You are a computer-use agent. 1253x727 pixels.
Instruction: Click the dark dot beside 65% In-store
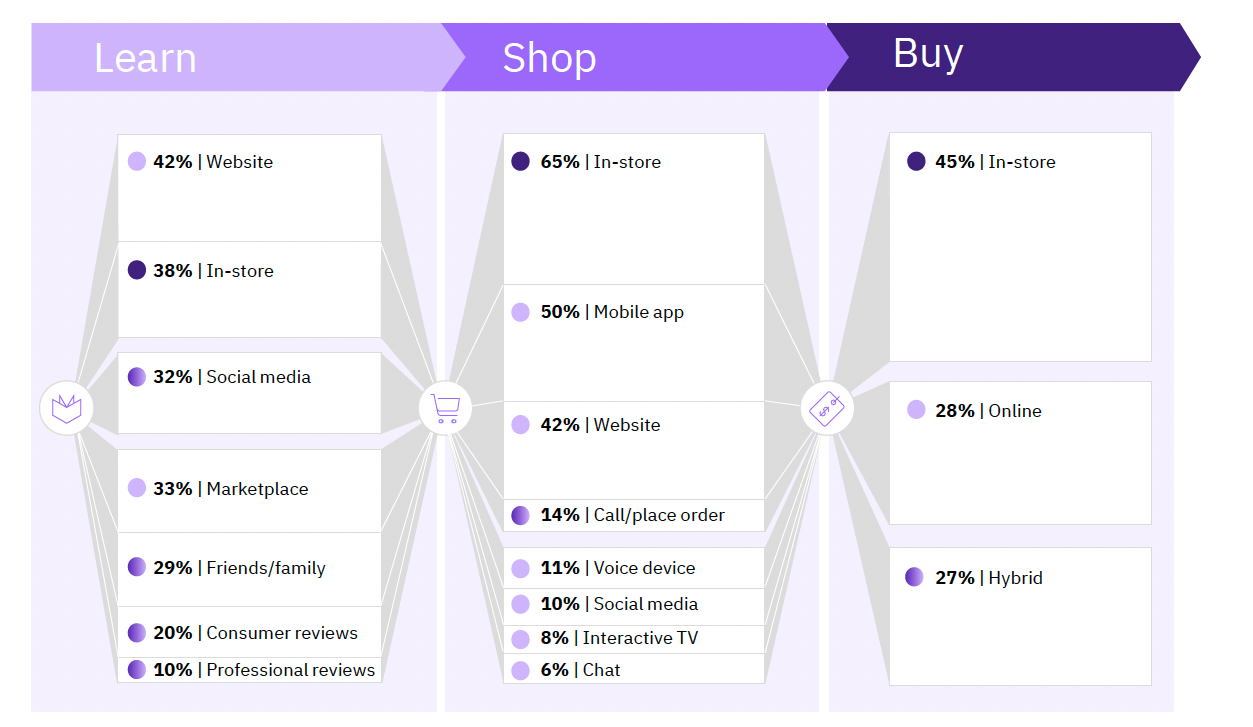520,162
